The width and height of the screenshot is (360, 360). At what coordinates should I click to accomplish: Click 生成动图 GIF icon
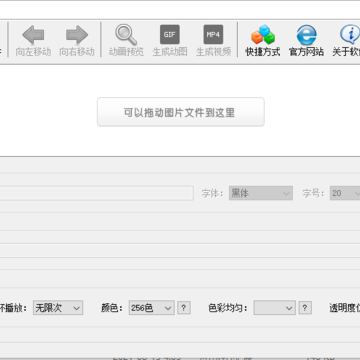(x=170, y=35)
